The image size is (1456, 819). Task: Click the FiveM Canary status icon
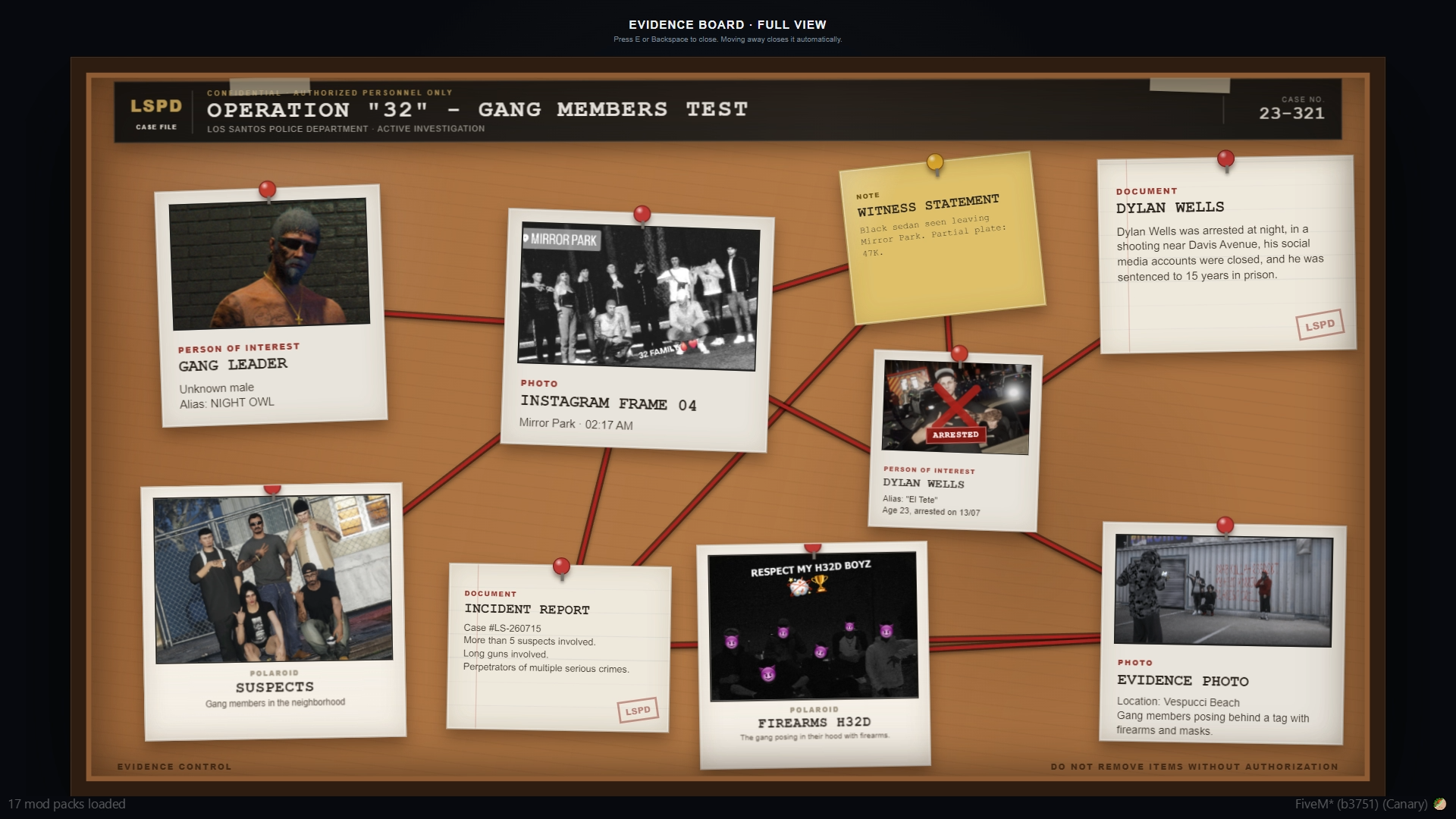point(1439,804)
